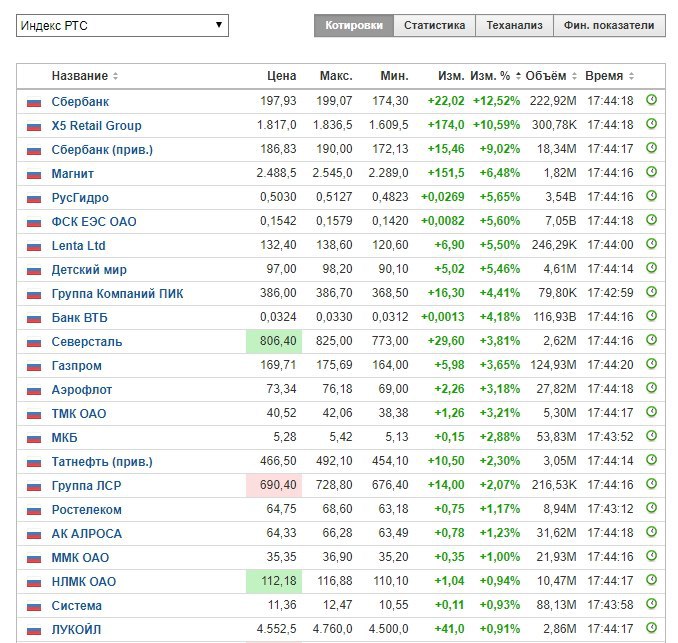678x643 pixels.
Task: Open the Татнефть (прив.) link
Action: tap(102, 462)
